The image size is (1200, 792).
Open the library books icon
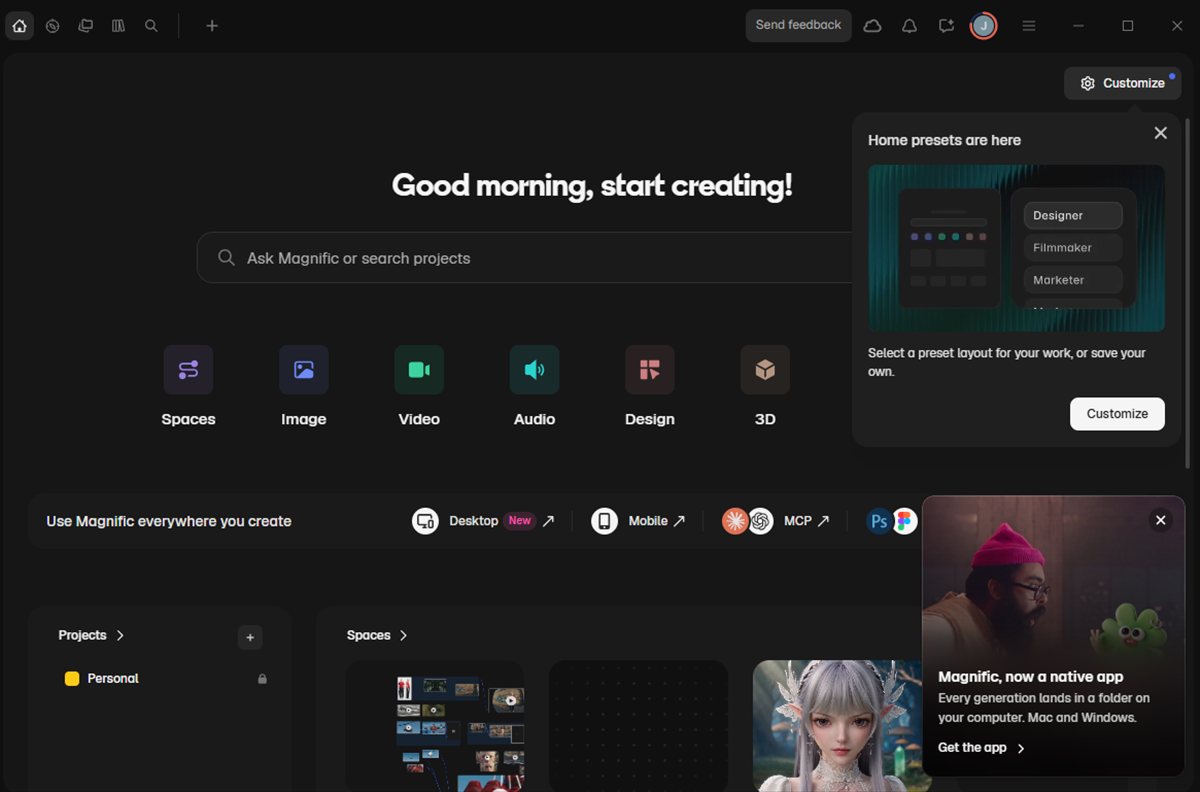click(x=118, y=26)
